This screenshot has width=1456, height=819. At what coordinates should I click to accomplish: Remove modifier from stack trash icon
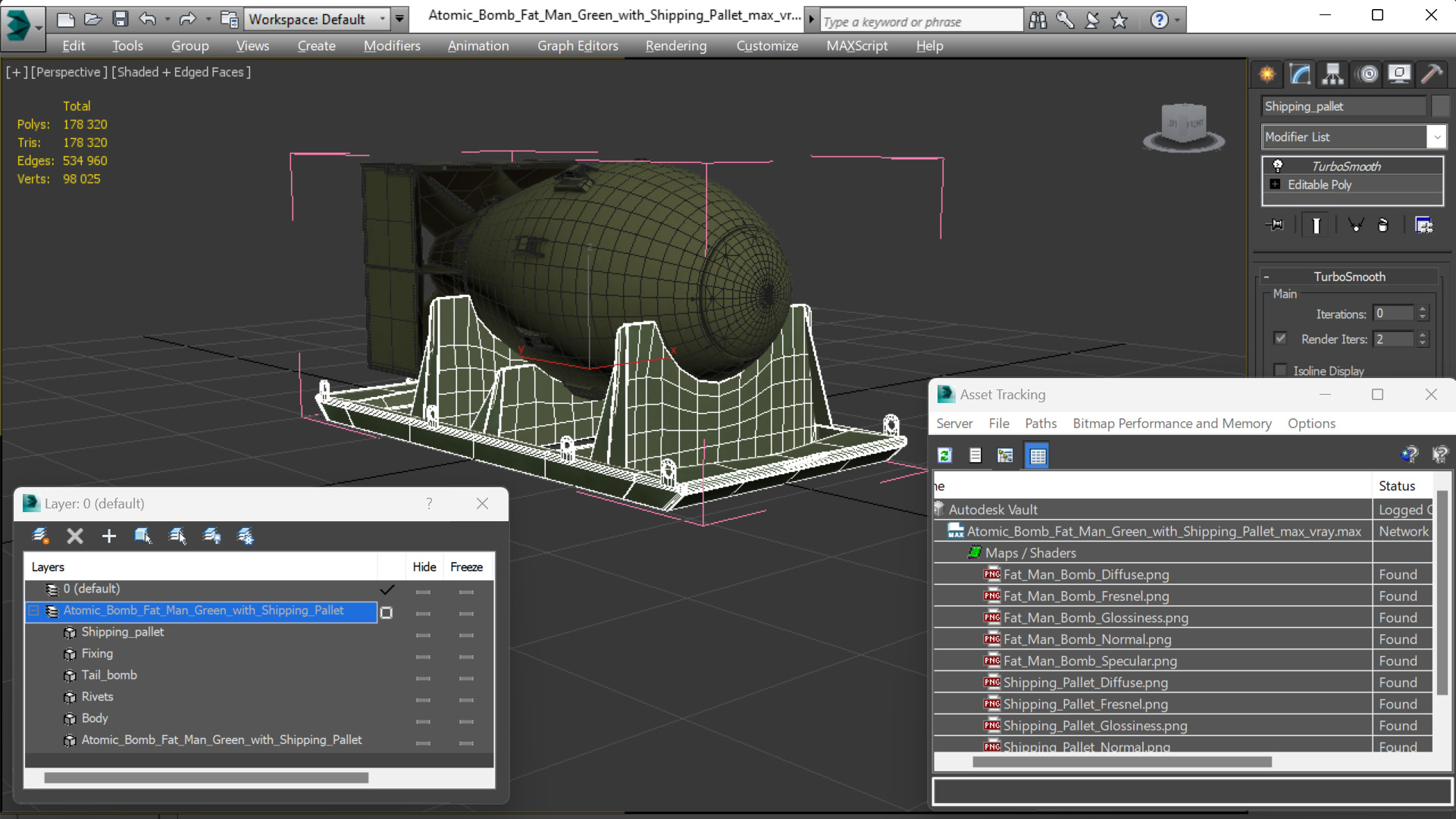click(x=1382, y=225)
